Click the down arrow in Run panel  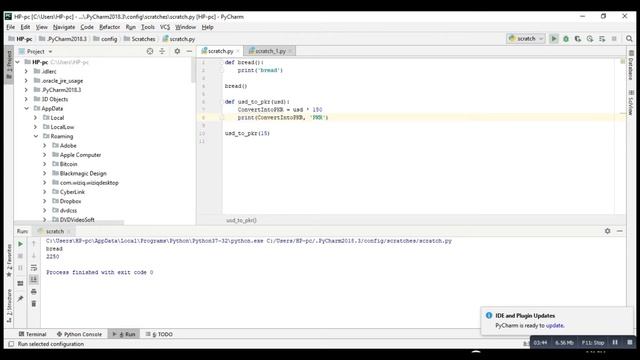(x=34, y=256)
